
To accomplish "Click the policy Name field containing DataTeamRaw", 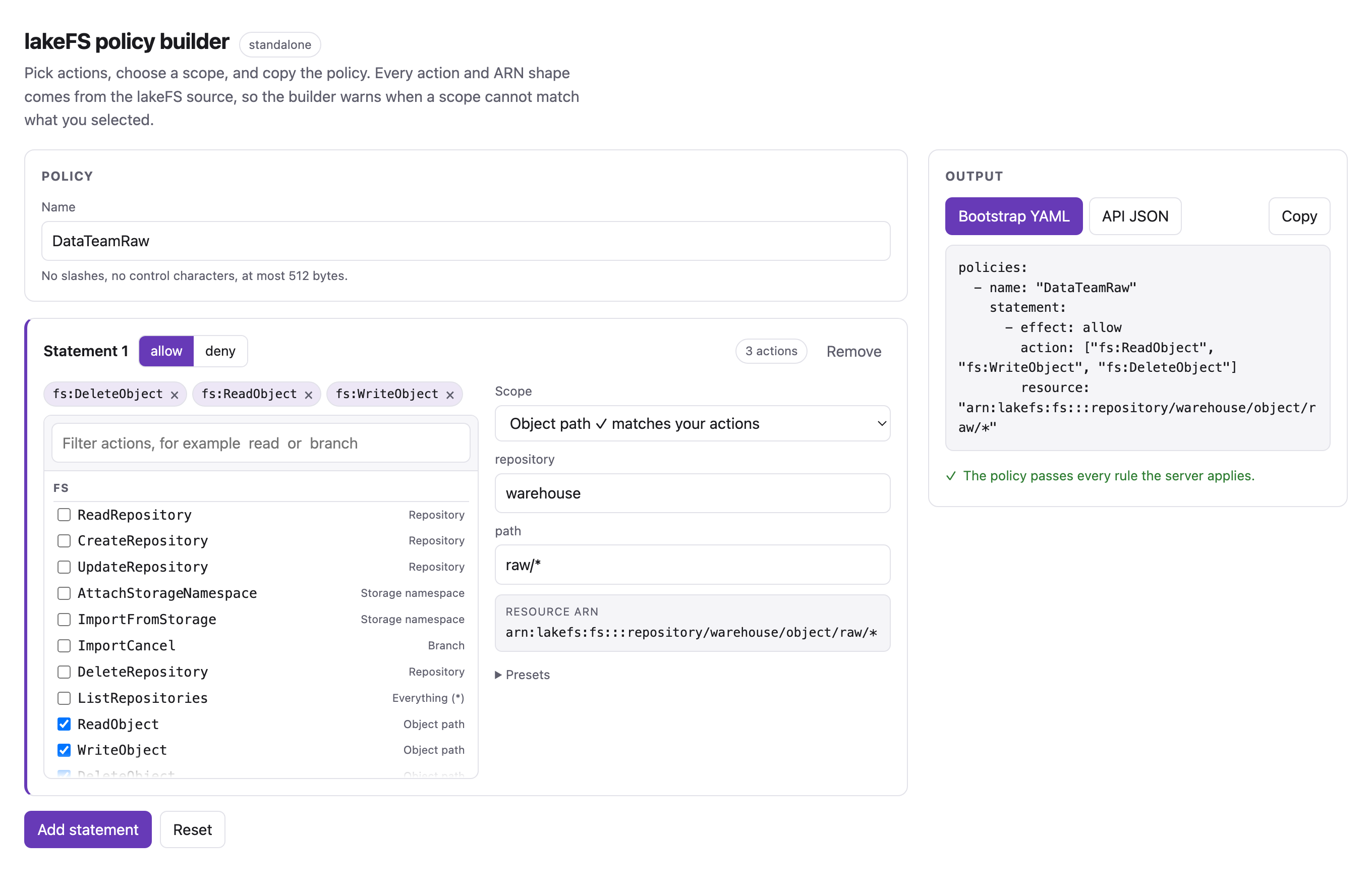I will (x=466, y=241).
